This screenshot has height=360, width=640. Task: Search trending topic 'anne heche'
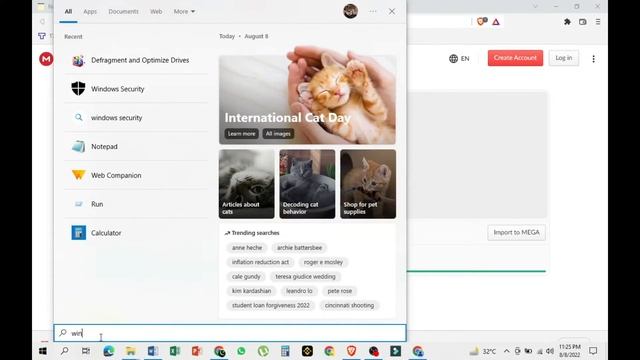[x=247, y=248]
